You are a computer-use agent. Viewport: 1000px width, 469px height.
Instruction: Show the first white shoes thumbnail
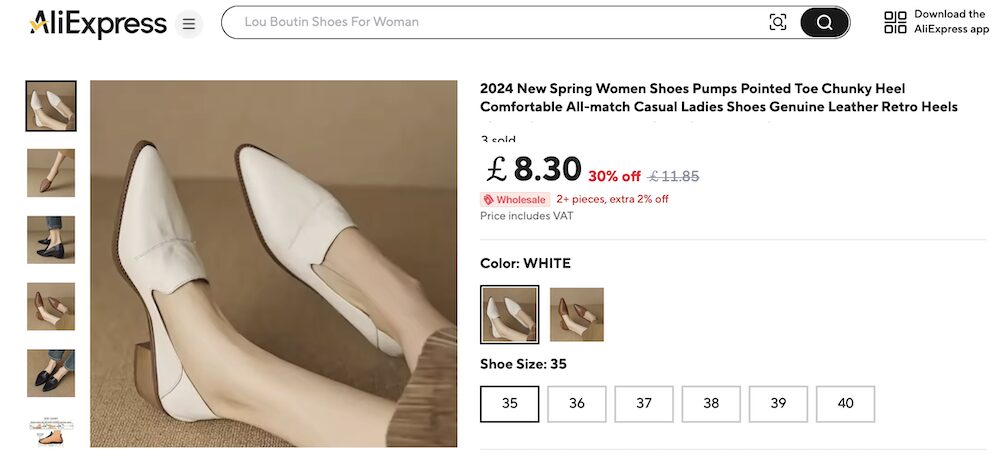51,106
